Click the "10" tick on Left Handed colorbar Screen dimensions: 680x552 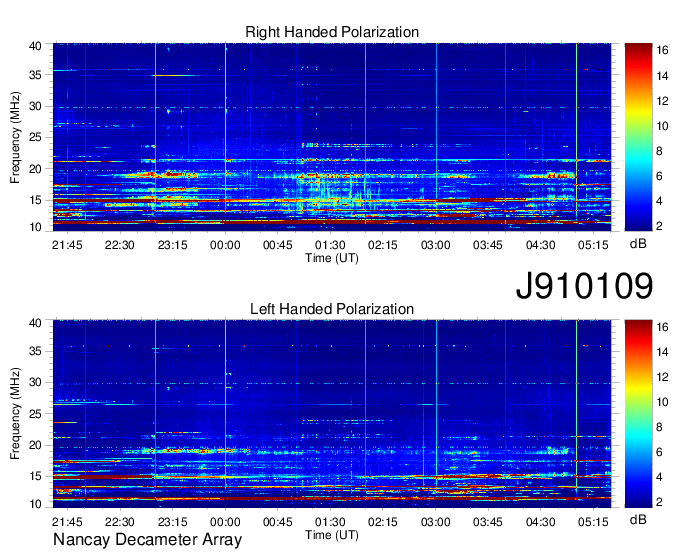[x=662, y=402]
